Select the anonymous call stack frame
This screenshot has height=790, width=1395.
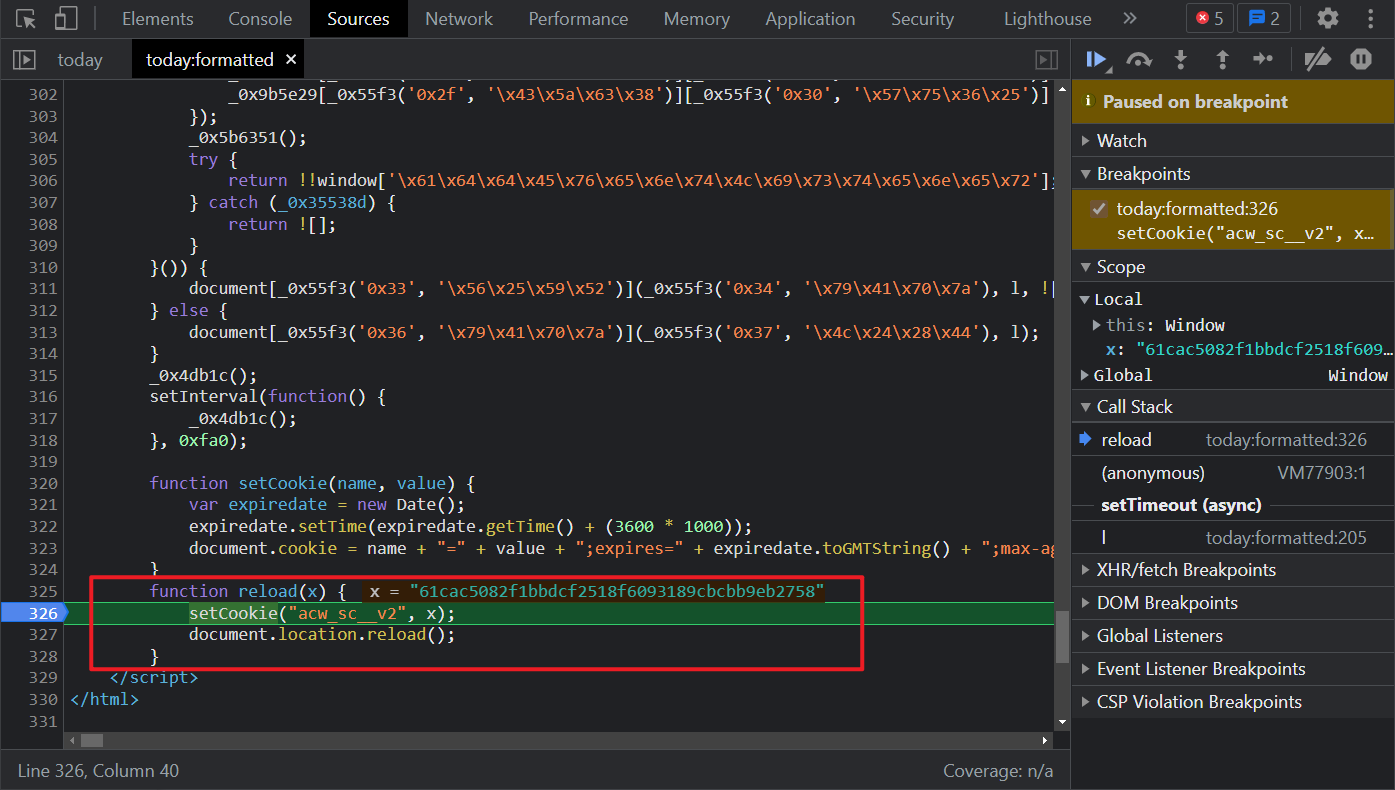coord(1152,473)
